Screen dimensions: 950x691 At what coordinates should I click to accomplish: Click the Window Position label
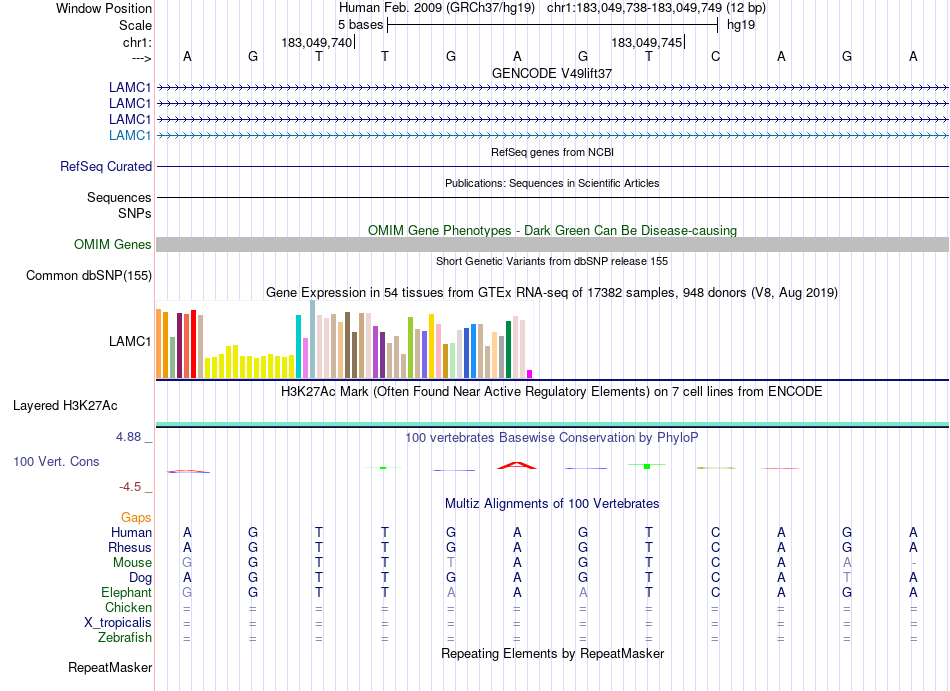click(104, 8)
